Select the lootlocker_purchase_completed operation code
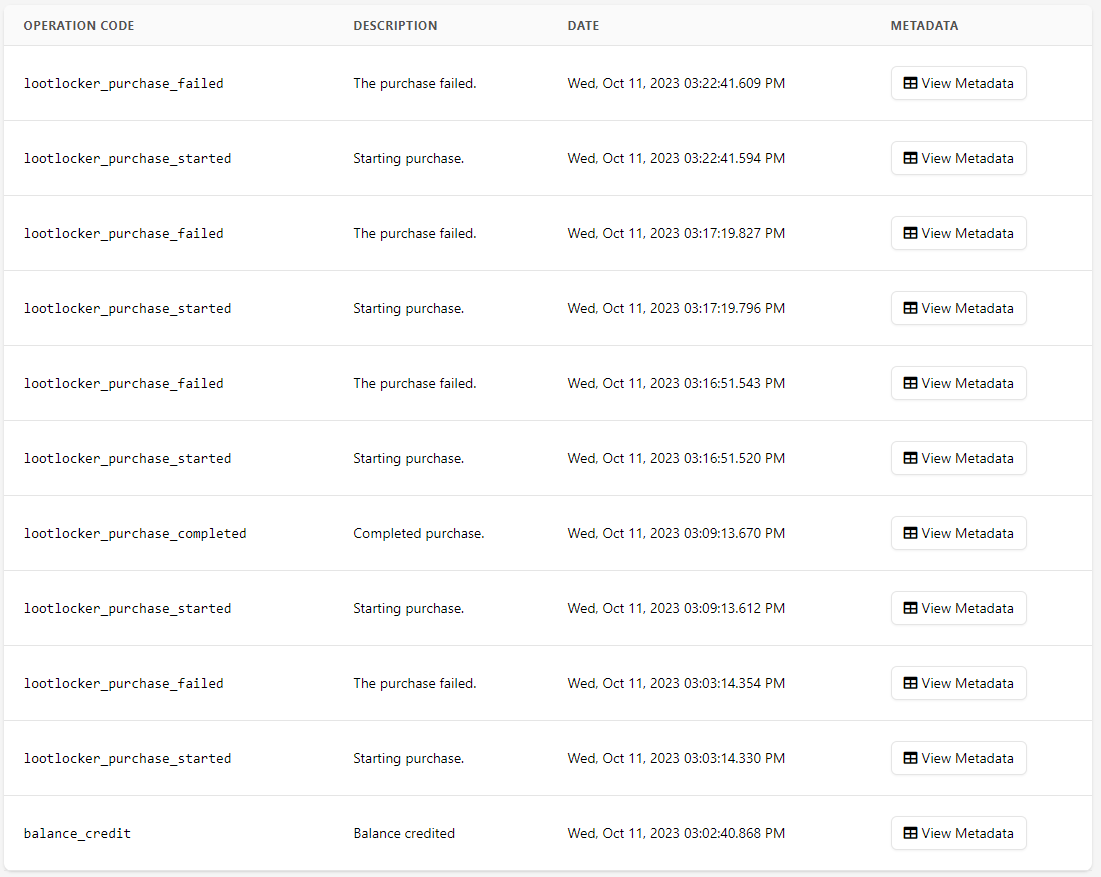Viewport: 1101px width, 877px height. click(135, 534)
